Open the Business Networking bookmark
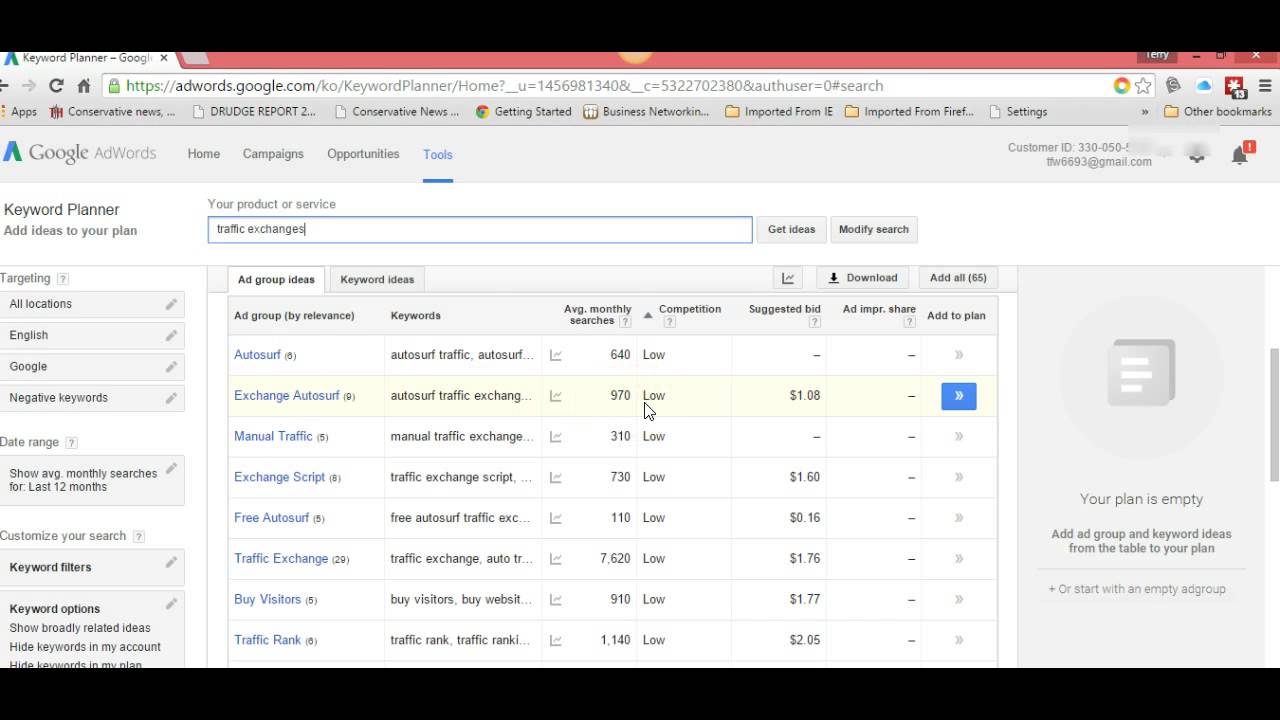Image resolution: width=1280 pixels, height=720 pixels. point(646,112)
